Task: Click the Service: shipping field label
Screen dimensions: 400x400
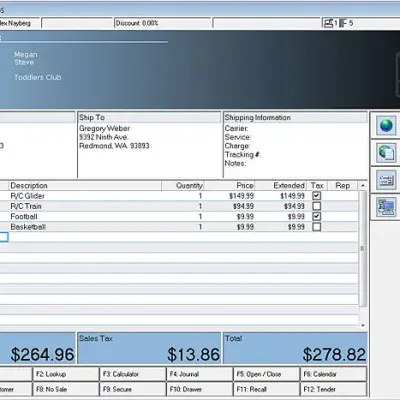Action: (238, 137)
